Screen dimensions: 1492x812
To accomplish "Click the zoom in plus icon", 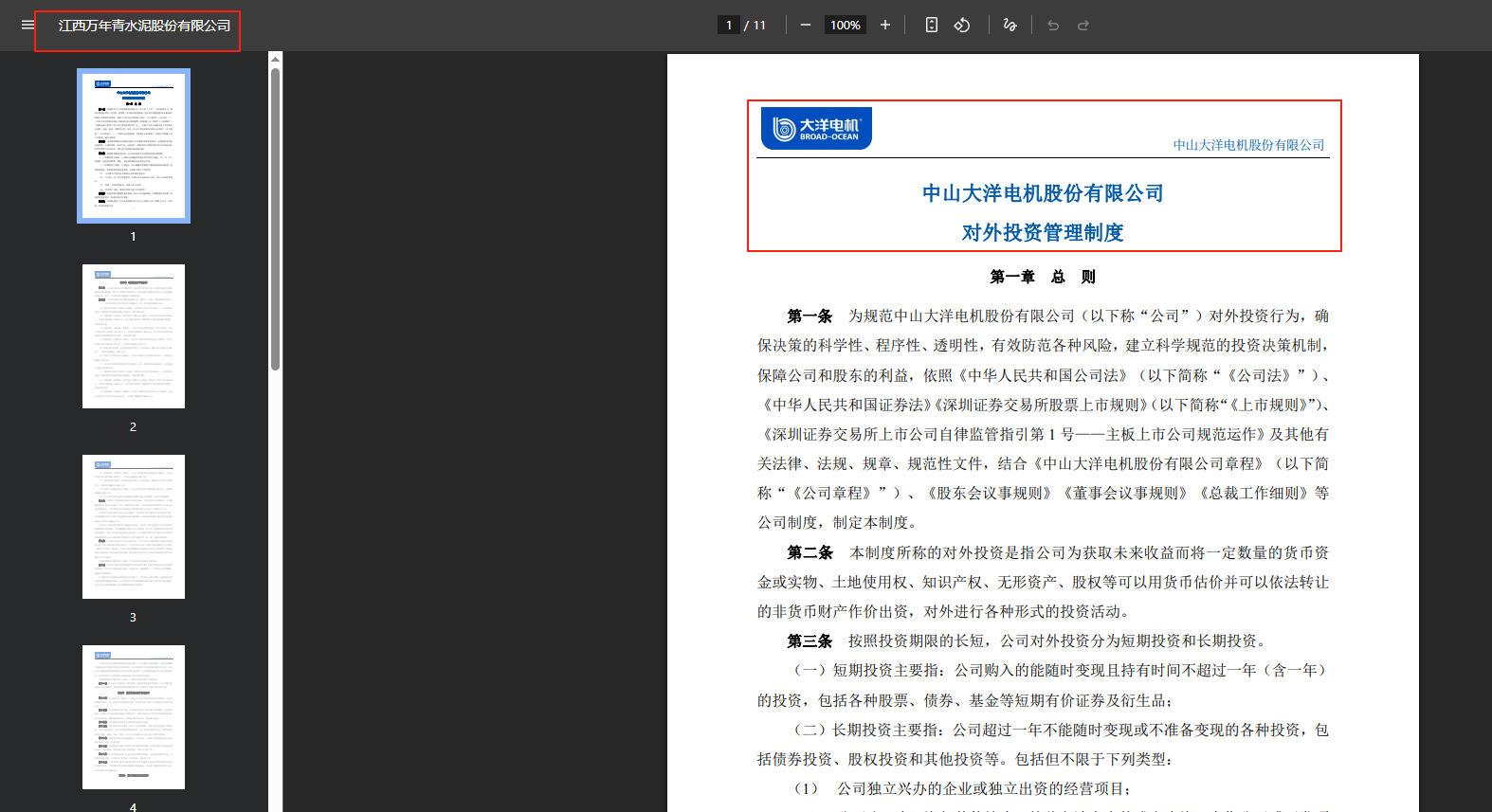I will pyautogui.click(x=885, y=25).
